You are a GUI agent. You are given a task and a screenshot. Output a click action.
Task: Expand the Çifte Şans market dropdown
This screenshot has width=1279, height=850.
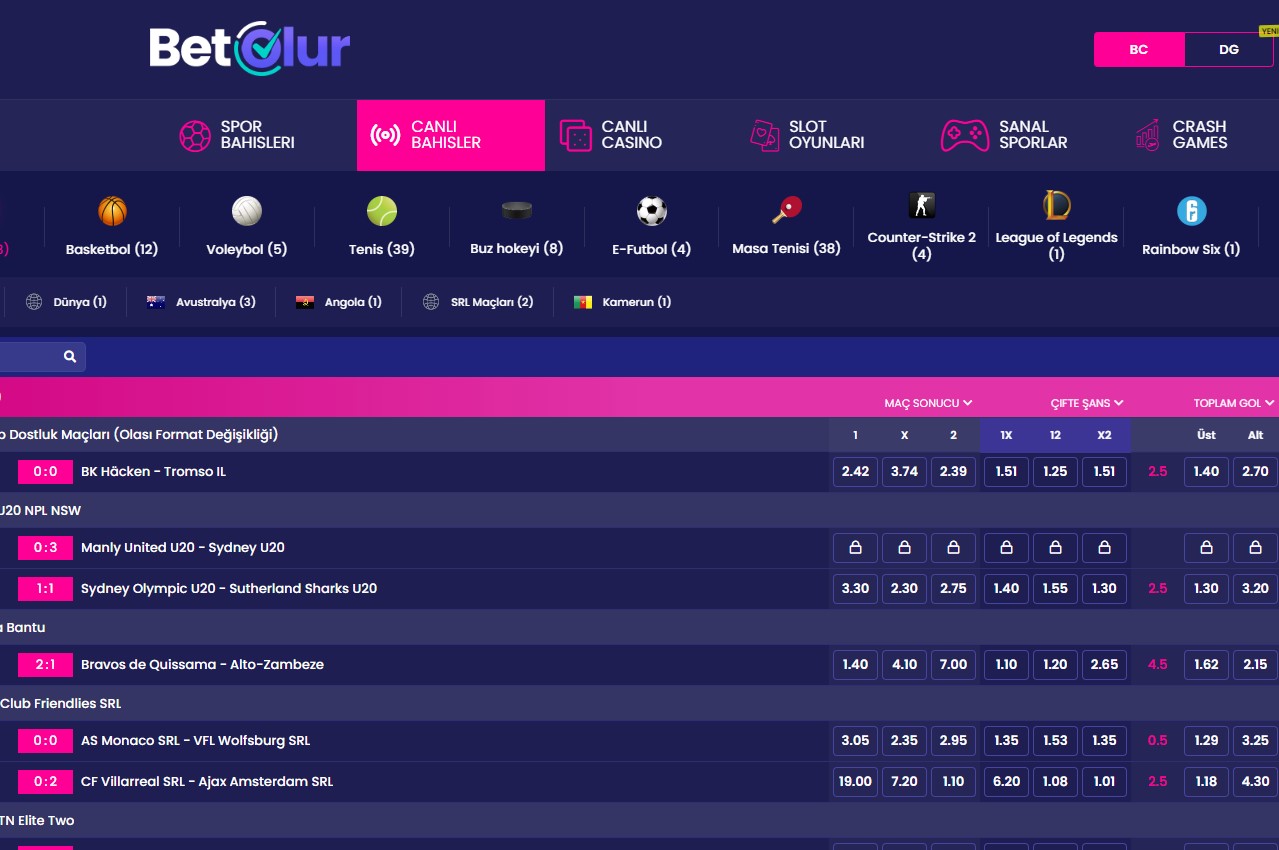(x=1087, y=403)
